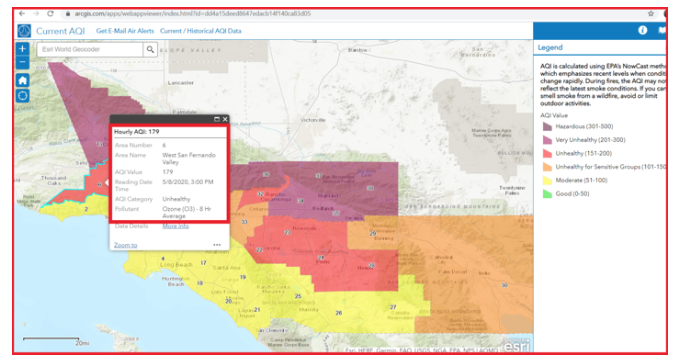
Task: Maximize the AQI popup window
Action: [217, 119]
